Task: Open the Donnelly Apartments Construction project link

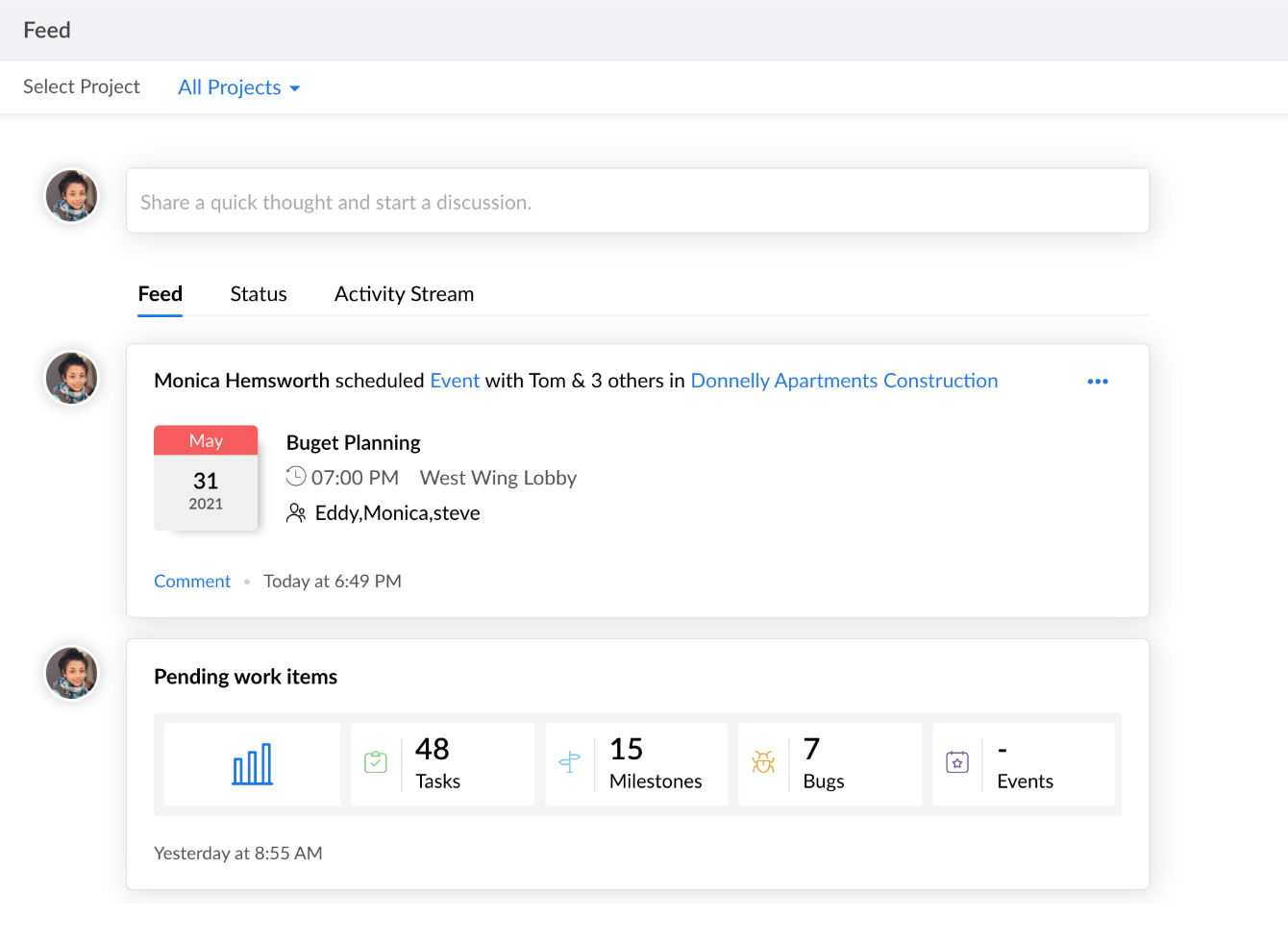Action: pos(844,380)
